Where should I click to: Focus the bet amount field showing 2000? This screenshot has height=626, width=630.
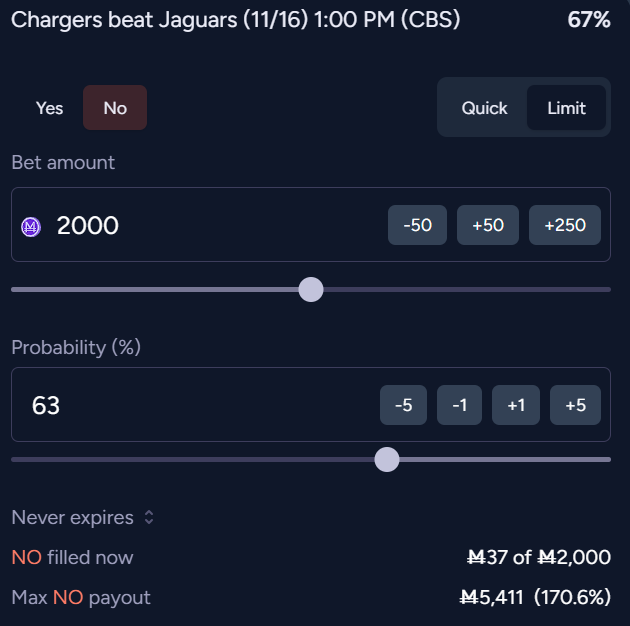coord(200,226)
